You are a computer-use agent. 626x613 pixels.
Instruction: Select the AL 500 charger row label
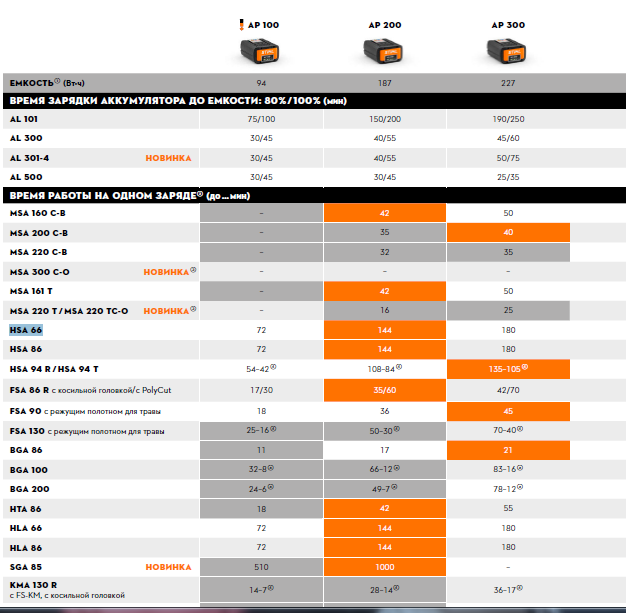25,177
